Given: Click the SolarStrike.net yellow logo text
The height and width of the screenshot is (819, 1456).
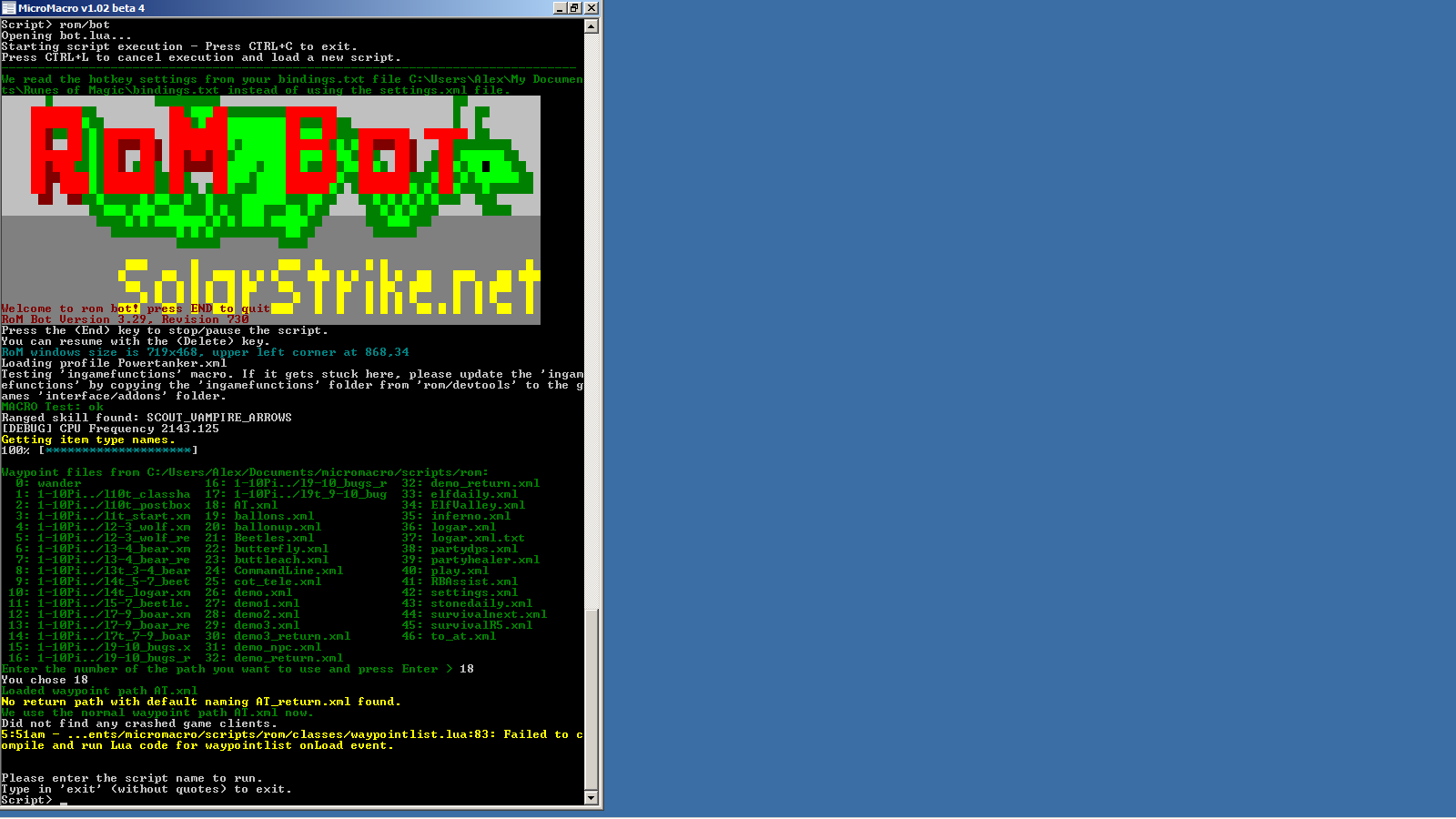Looking at the screenshot, I should coord(329,285).
